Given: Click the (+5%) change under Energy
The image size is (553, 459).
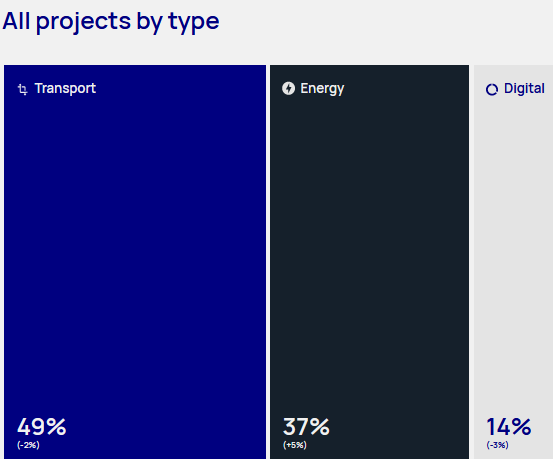Looking at the screenshot, I should click(x=295, y=445).
